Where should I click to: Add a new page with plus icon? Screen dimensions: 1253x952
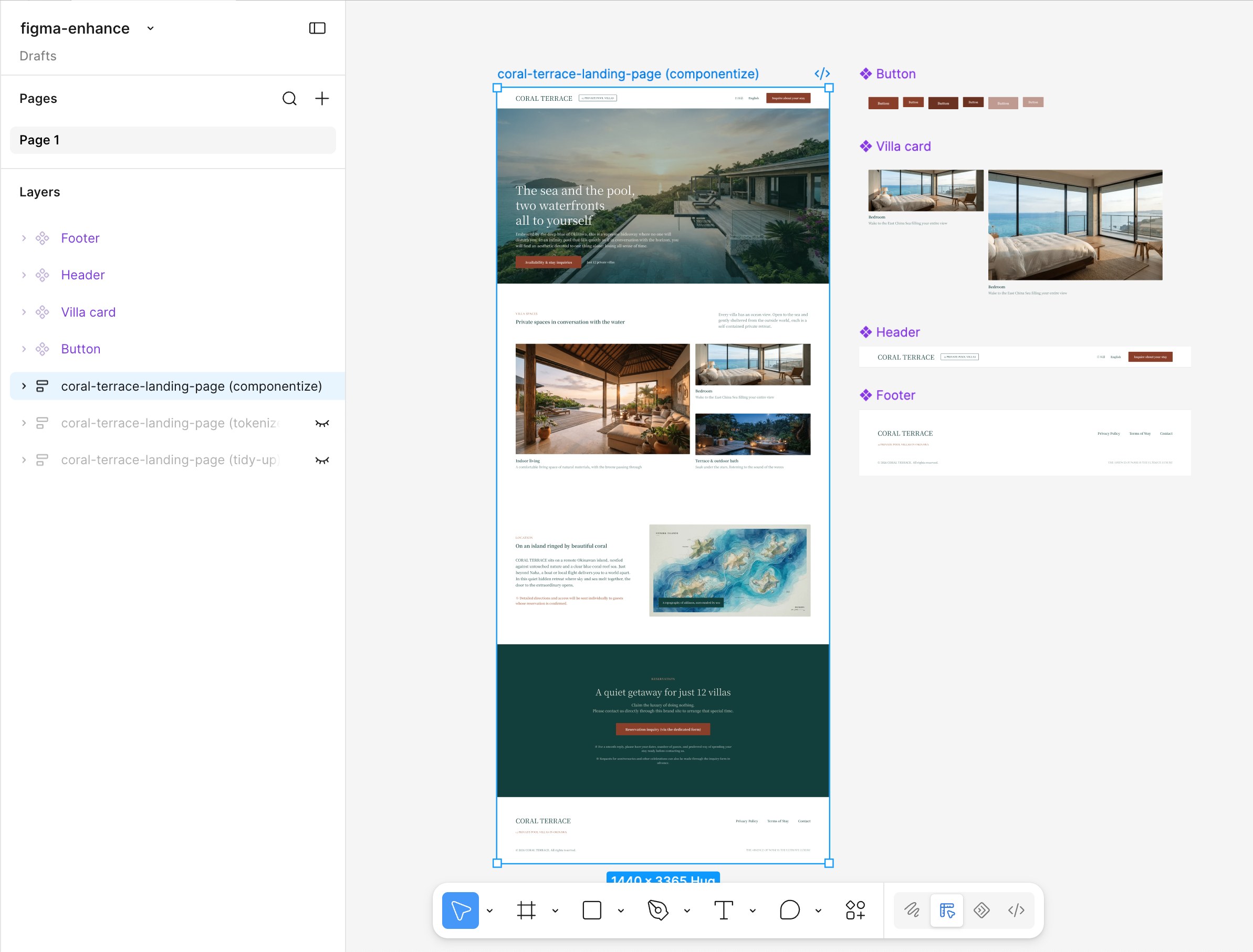point(322,99)
